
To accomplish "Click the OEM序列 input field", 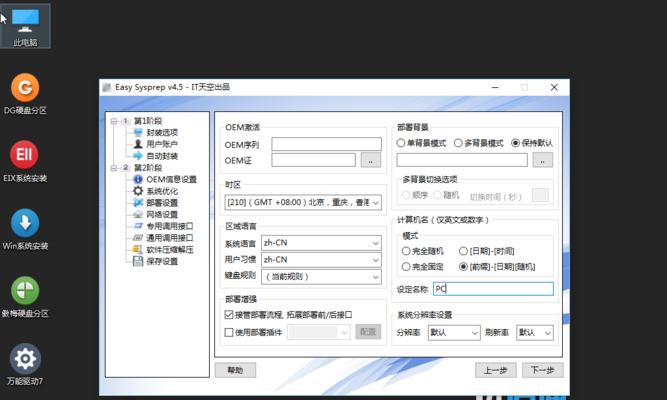I will [x=326, y=144].
